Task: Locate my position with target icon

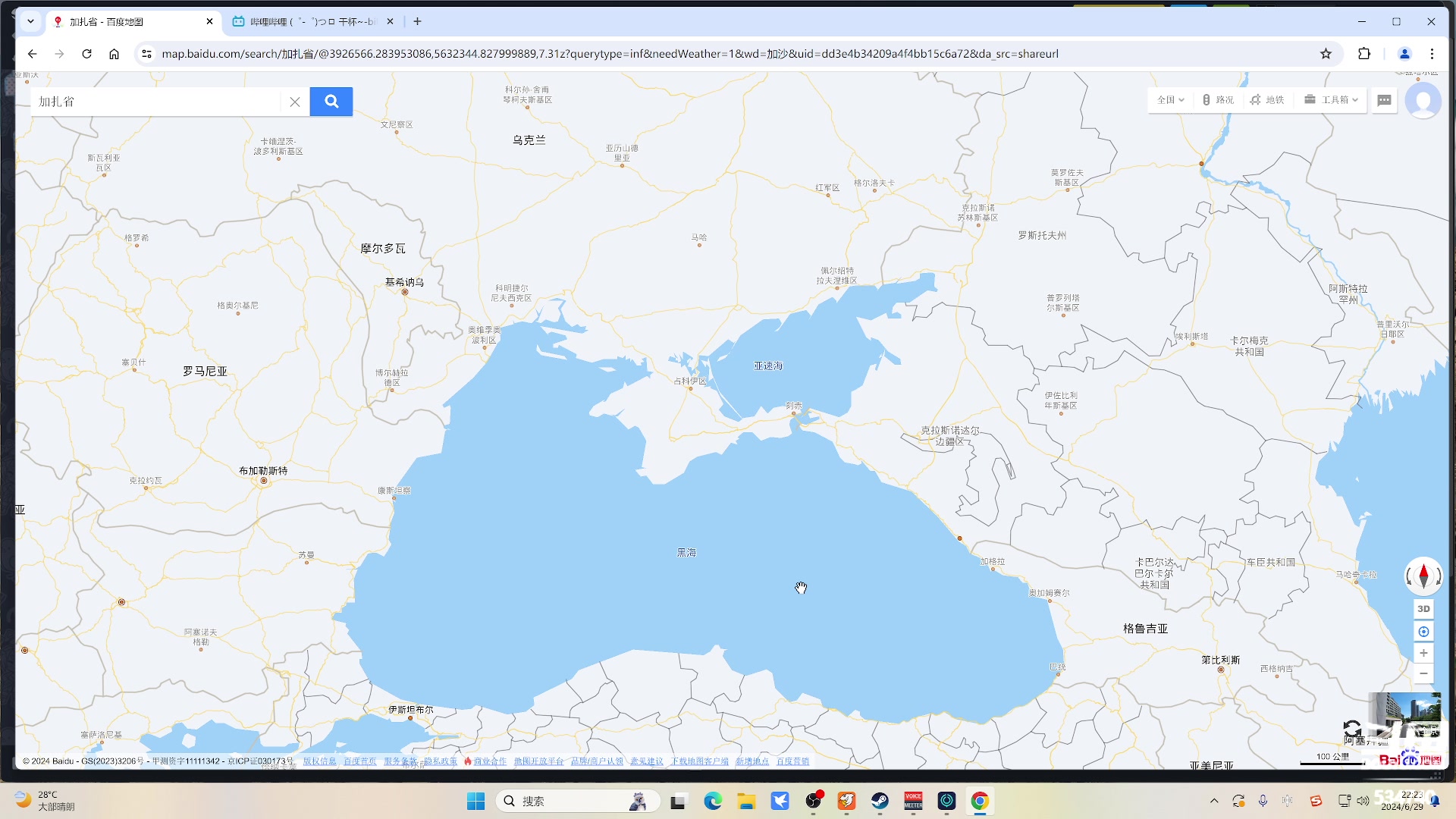Action: pyautogui.click(x=1423, y=632)
